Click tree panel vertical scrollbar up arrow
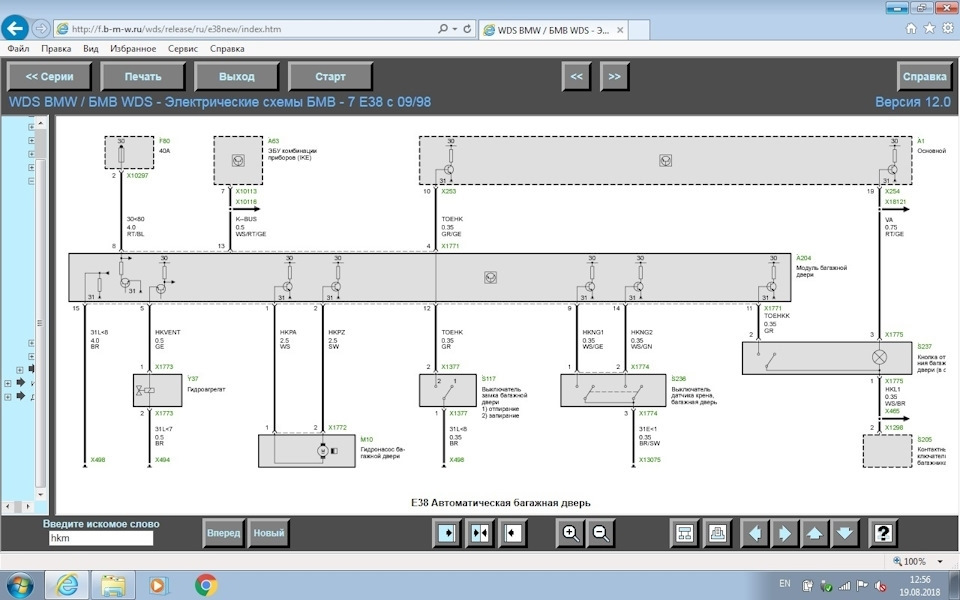The height and width of the screenshot is (600, 960). tap(41, 123)
